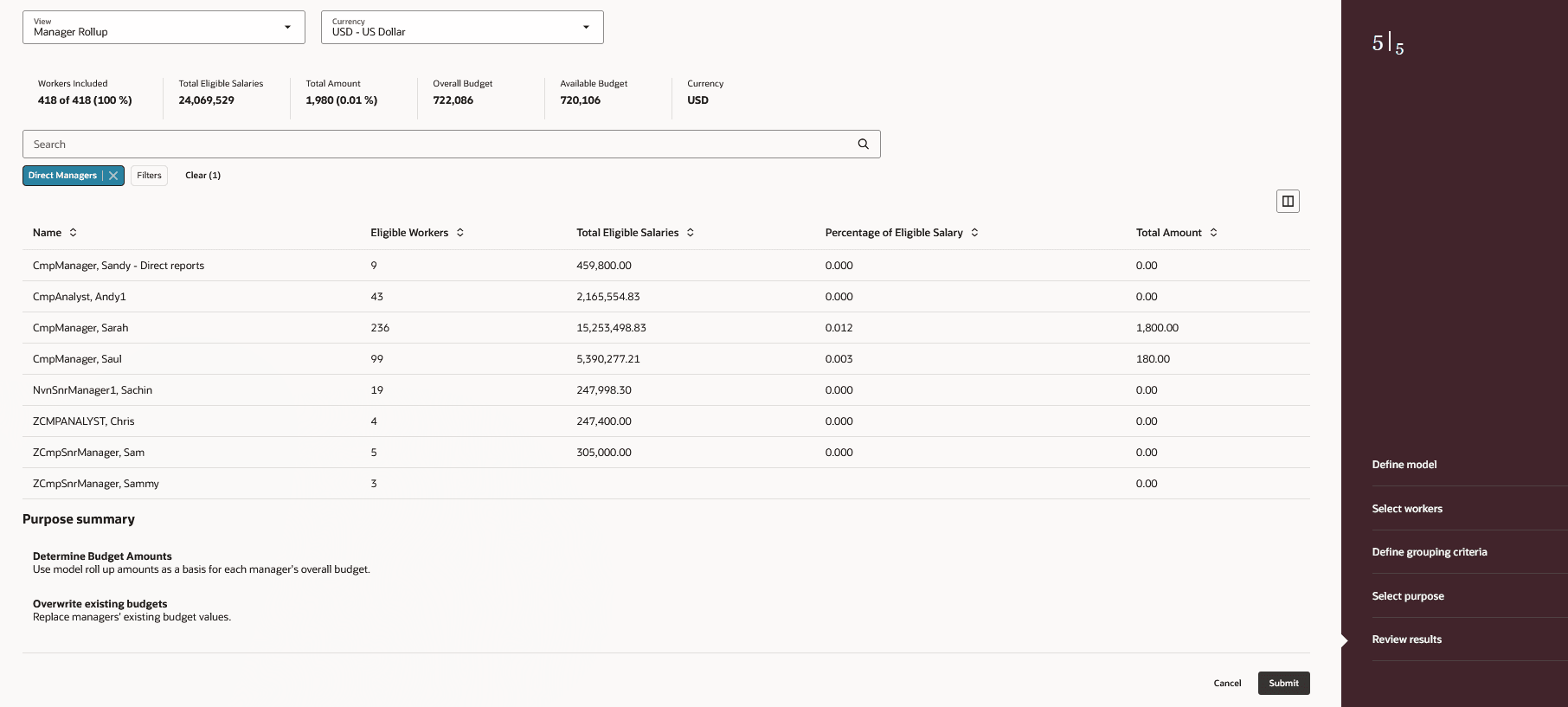Open the View dropdown

pos(164,28)
